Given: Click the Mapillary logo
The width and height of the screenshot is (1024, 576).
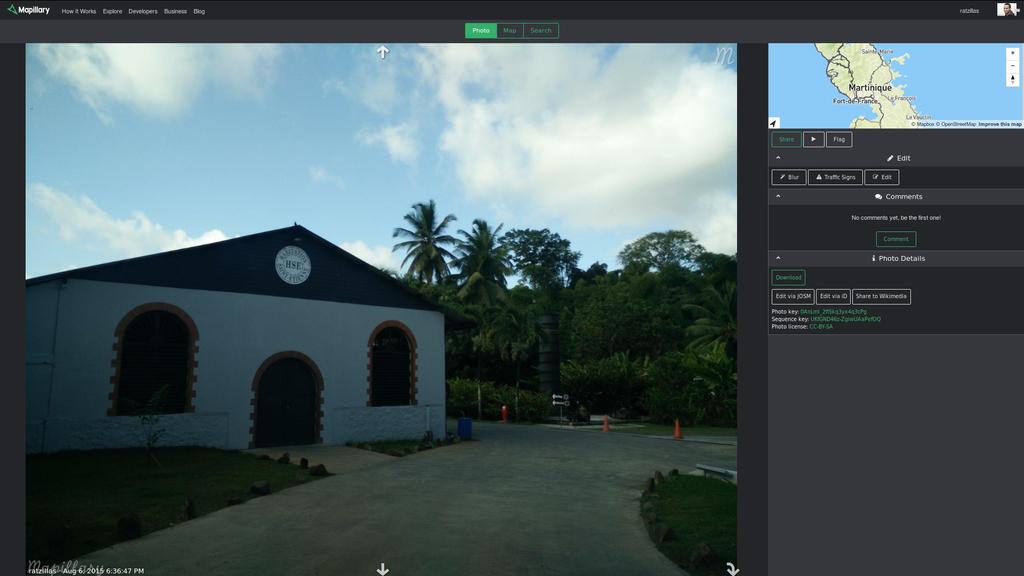Looking at the screenshot, I should point(28,10).
